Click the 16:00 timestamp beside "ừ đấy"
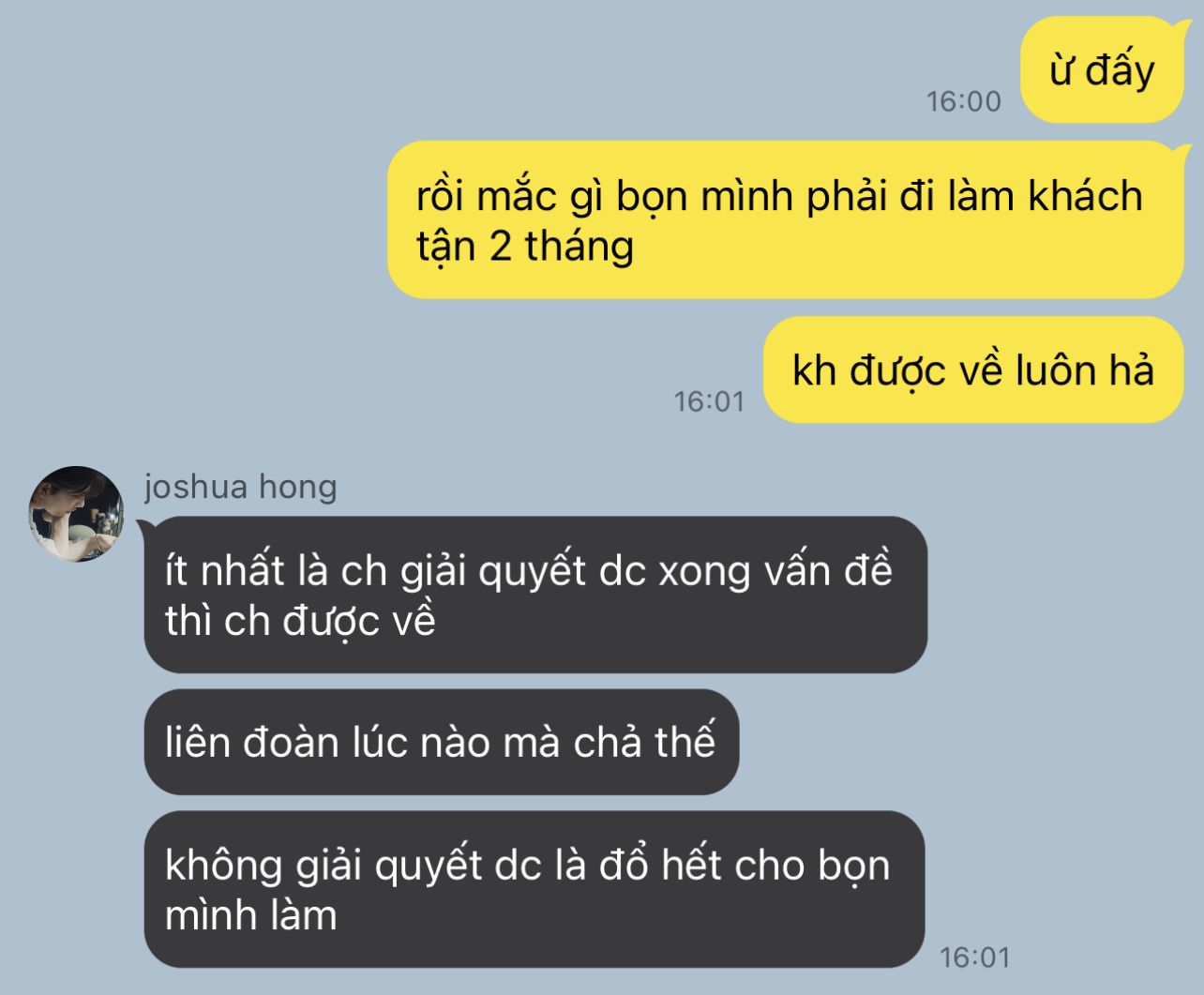Viewport: 1204px width, 995px height. tap(963, 101)
